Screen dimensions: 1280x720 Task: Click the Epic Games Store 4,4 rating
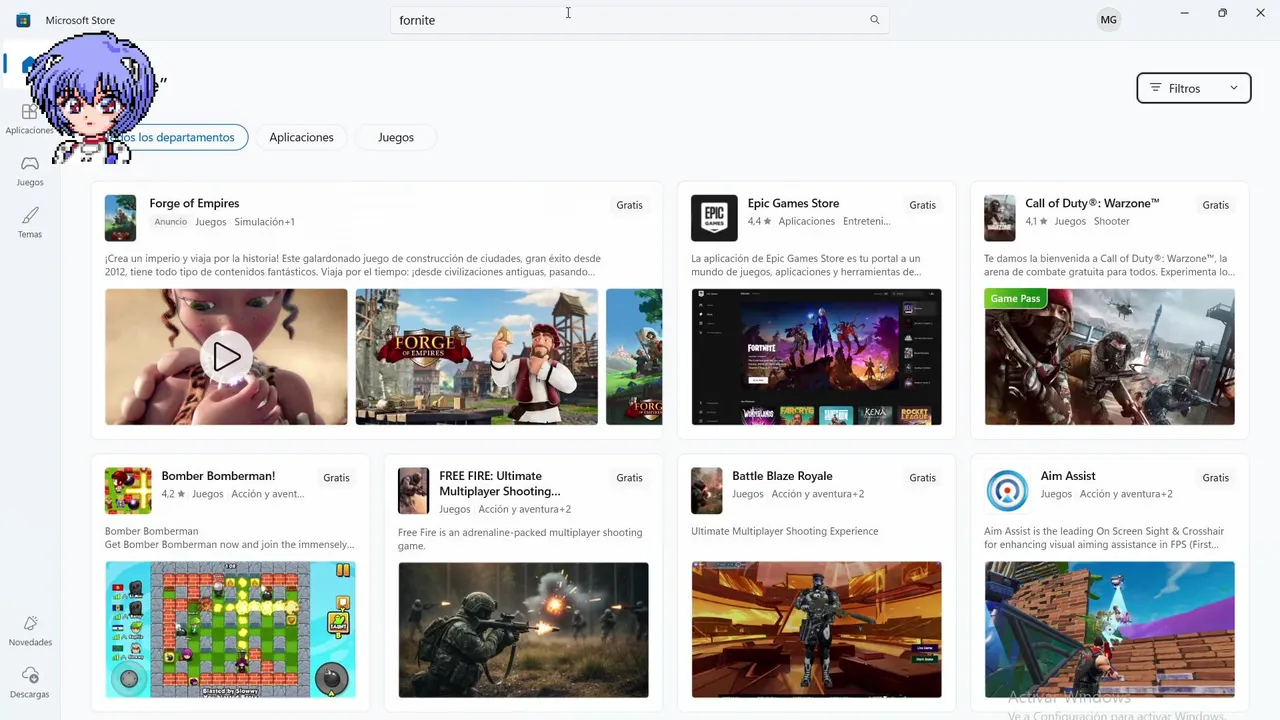pyautogui.click(x=759, y=222)
